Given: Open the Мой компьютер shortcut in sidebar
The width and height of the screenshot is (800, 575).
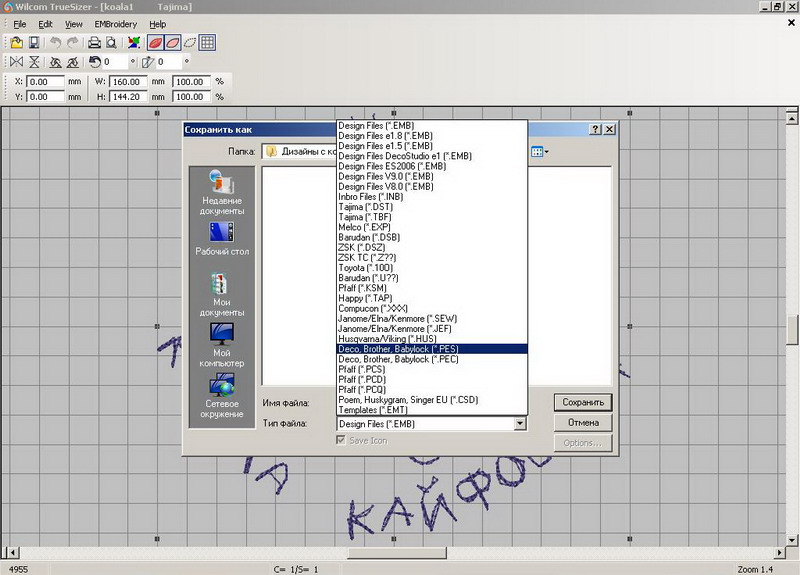Looking at the screenshot, I should [x=220, y=341].
